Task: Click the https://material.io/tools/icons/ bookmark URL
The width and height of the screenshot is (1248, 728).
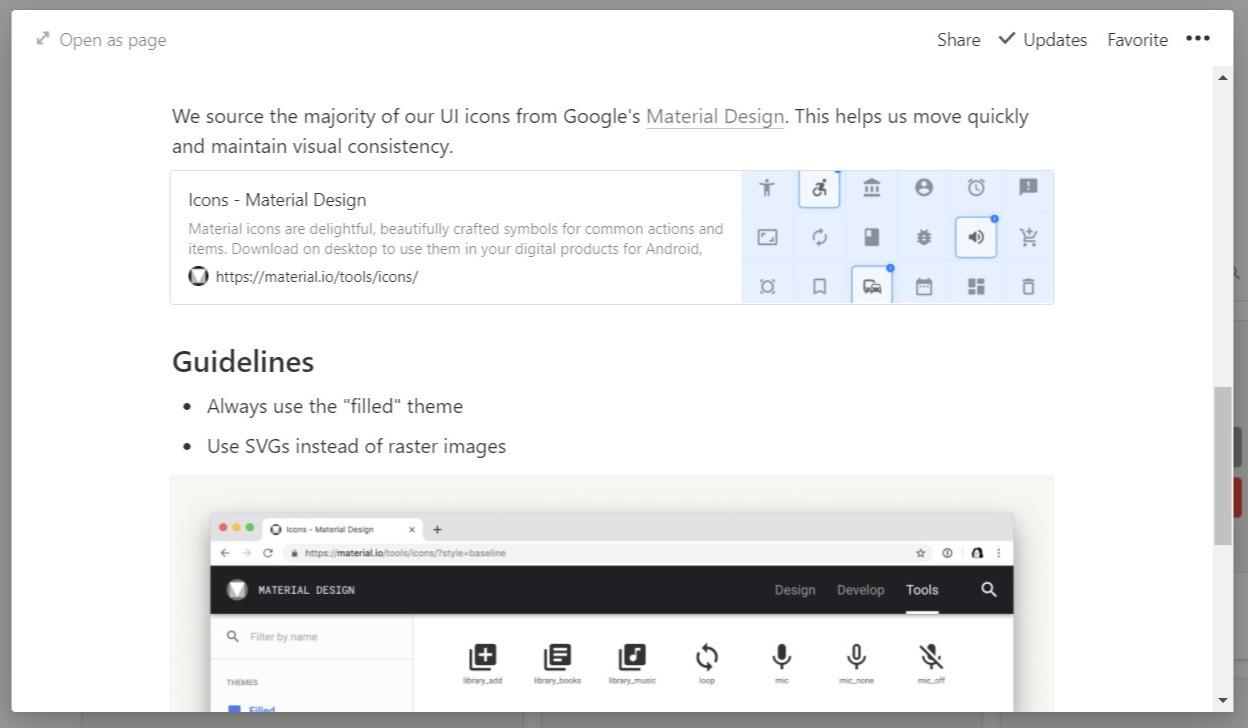Action: click(x=317, y=277)
